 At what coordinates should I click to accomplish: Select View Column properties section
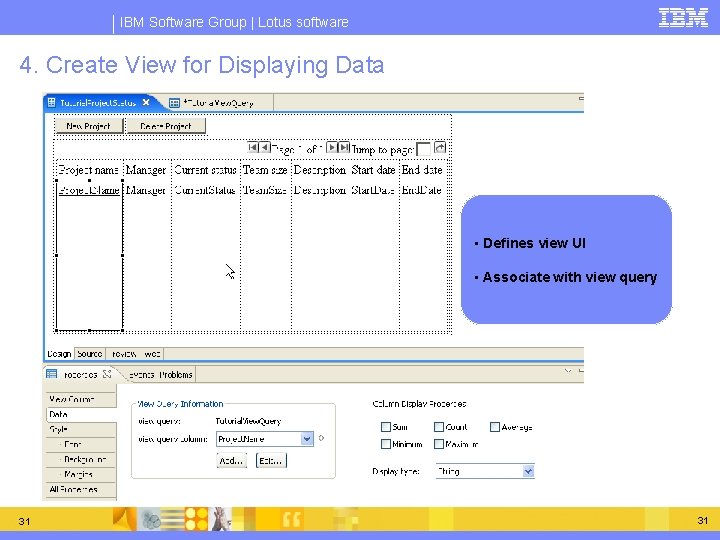point(81,399)
